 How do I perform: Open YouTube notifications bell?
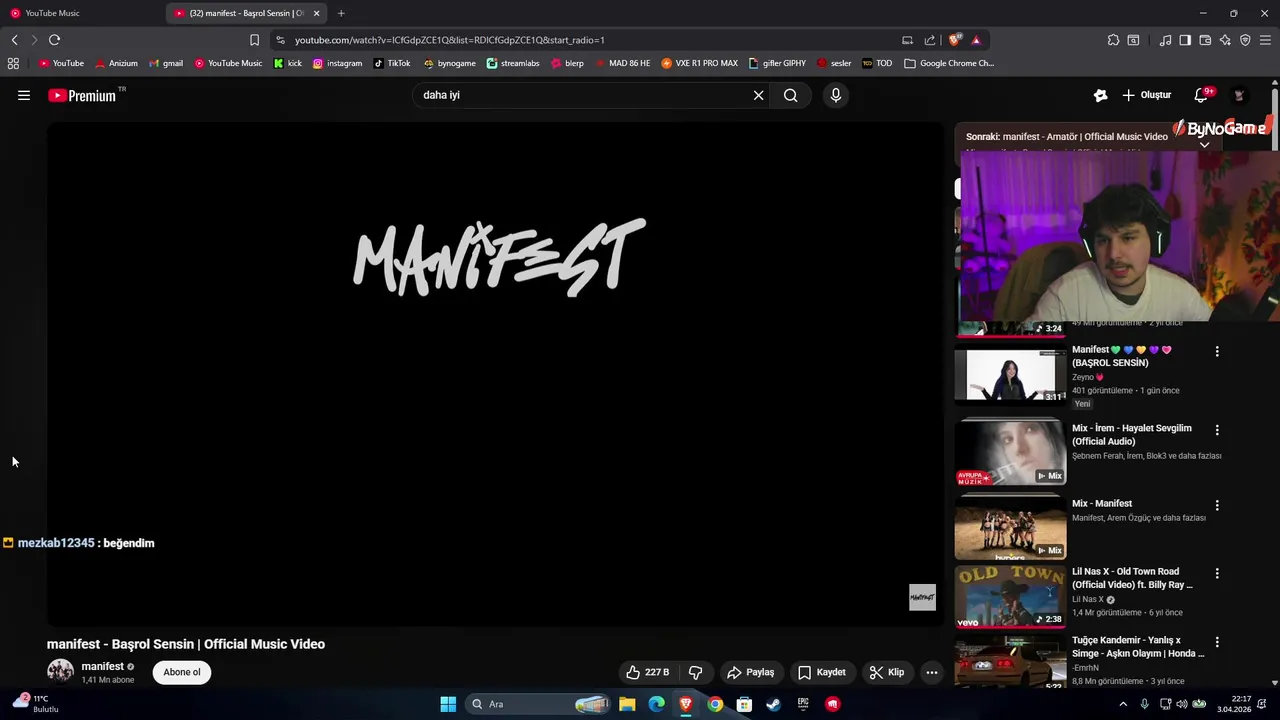[1201, 95]
